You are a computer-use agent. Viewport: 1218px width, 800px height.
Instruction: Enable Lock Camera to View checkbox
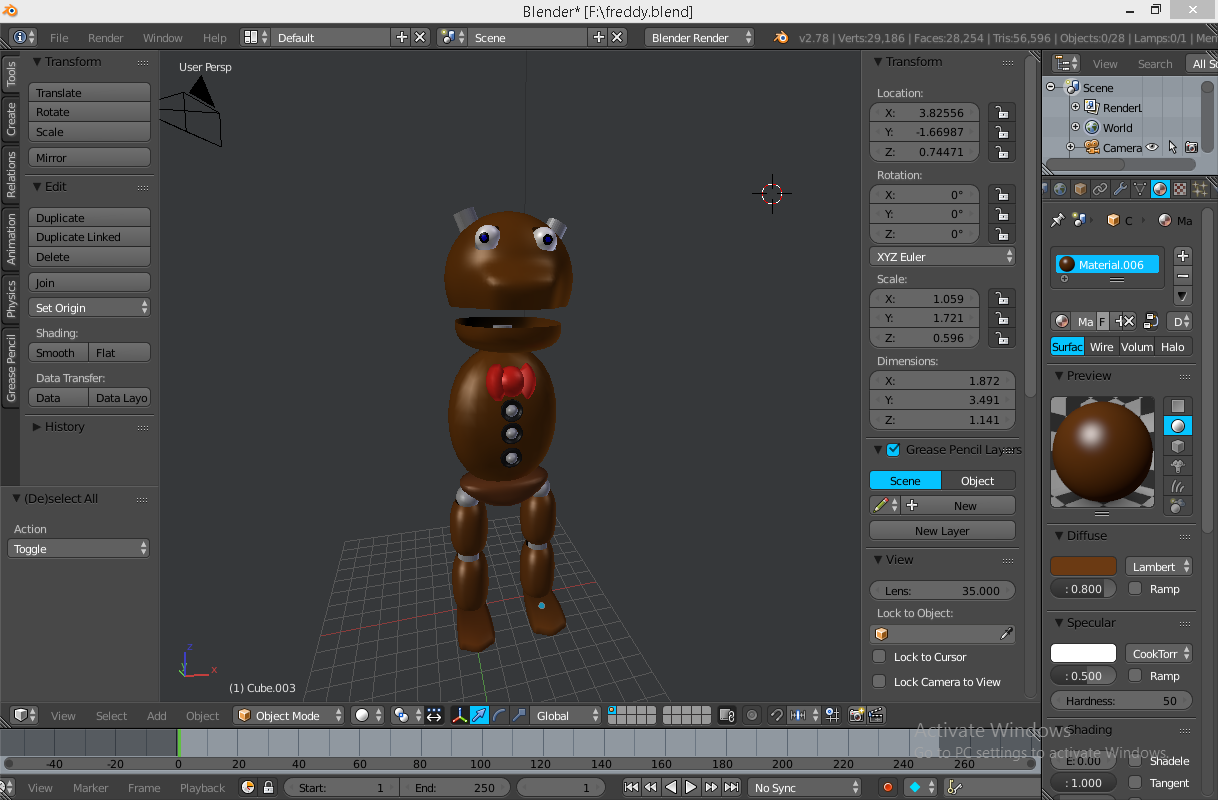click(878, 681)
